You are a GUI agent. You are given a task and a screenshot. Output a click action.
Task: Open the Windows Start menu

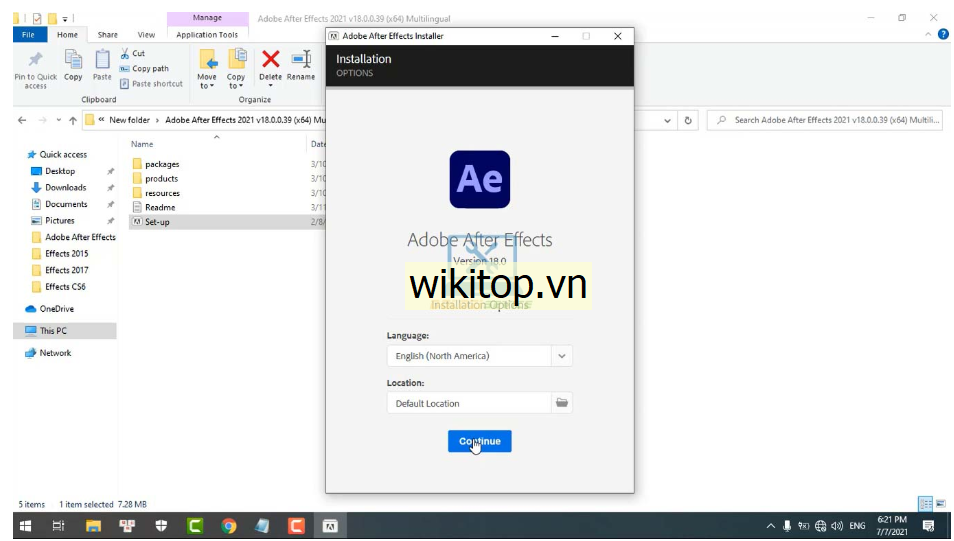(x=26, y=526)
